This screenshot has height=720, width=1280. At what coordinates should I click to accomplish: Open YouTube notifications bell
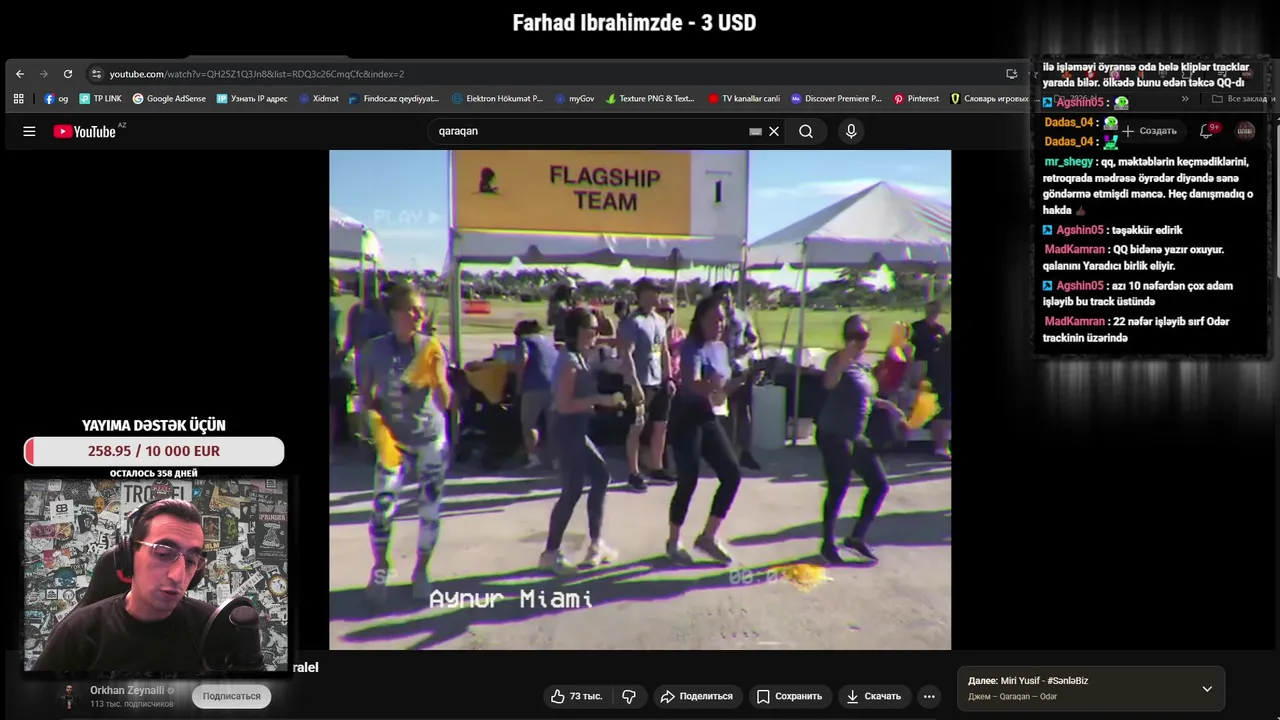[x=1207, y=131]
